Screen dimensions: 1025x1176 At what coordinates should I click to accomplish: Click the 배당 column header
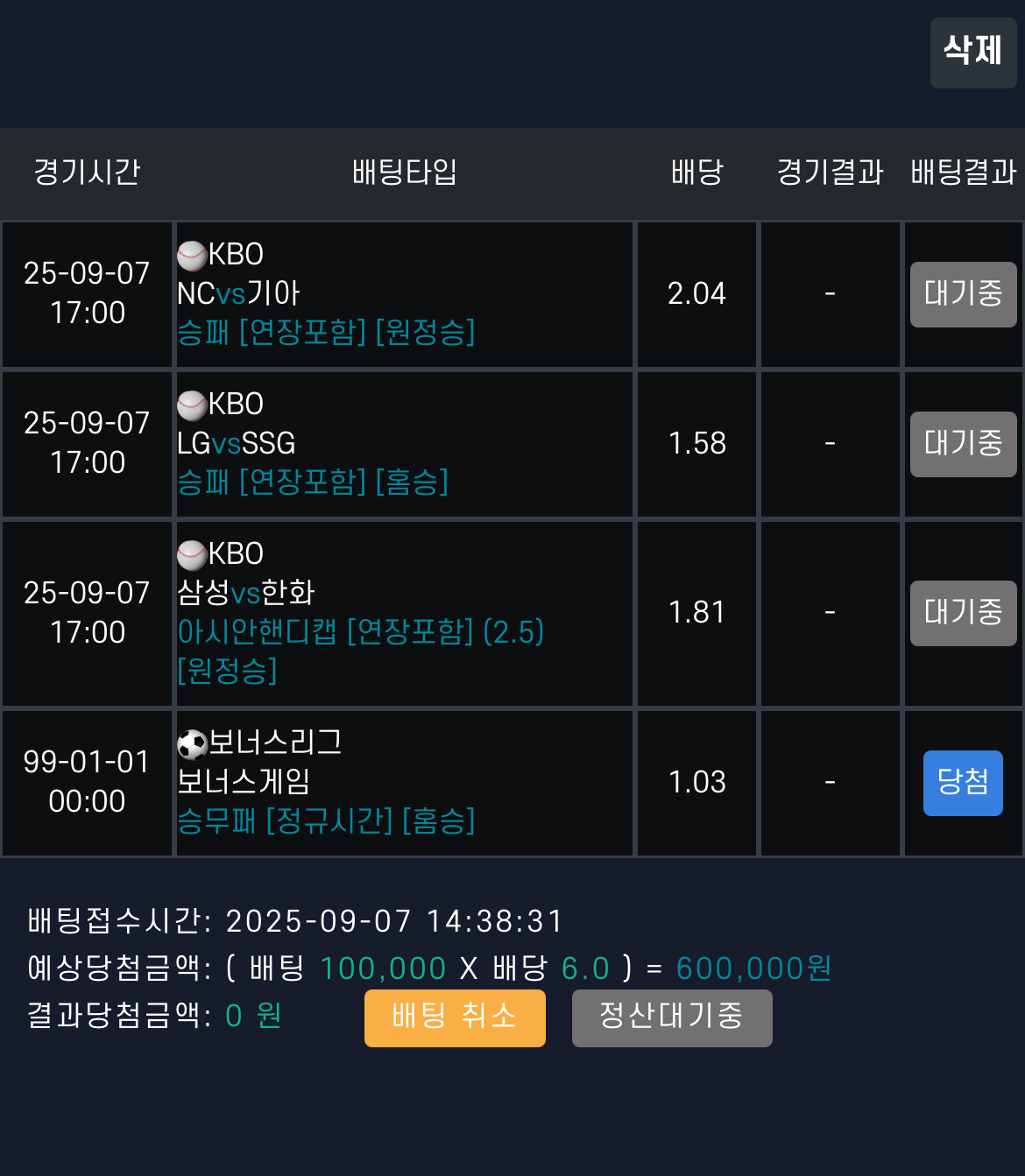(696, 173)
